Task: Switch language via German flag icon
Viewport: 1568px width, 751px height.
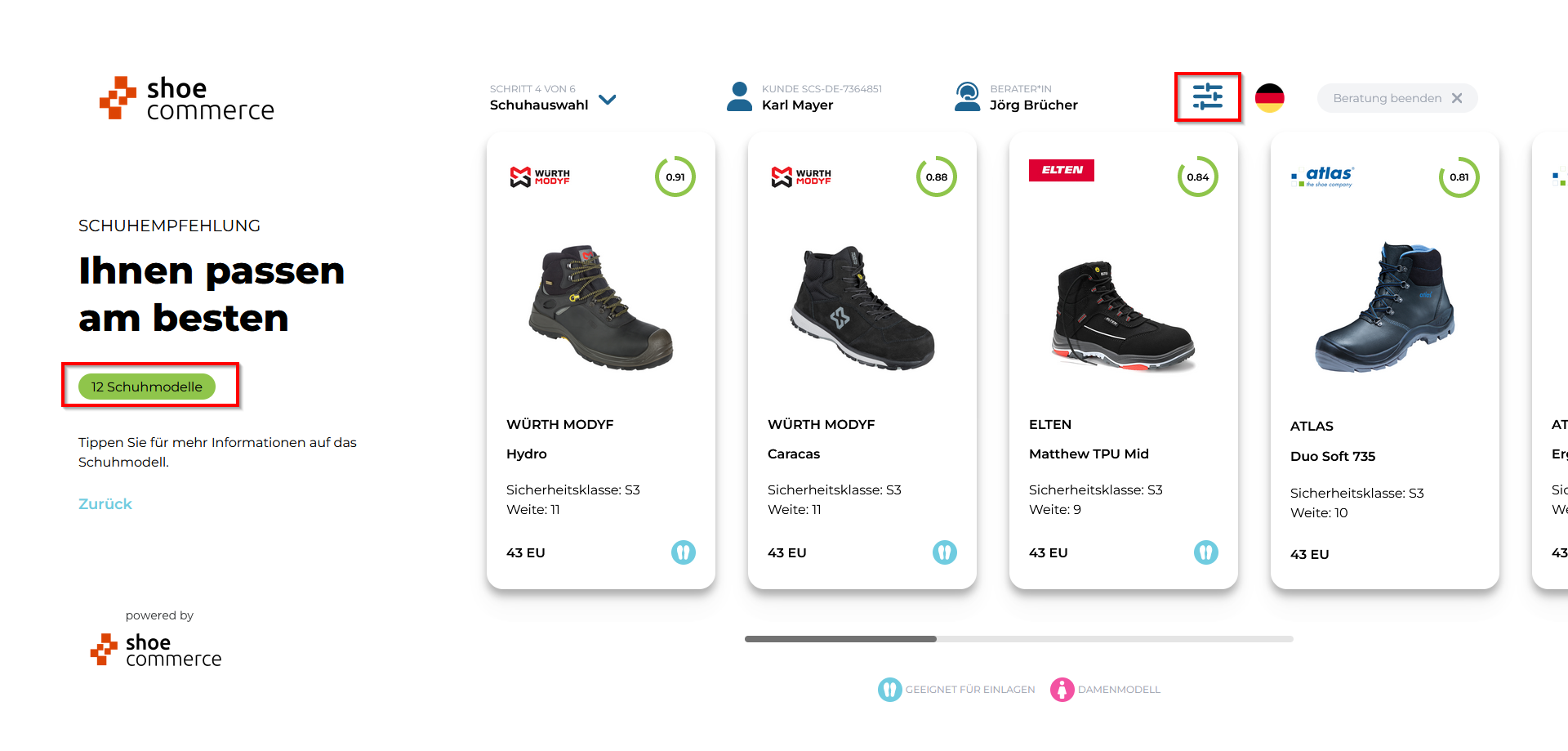Action: tap(1269, 98)
